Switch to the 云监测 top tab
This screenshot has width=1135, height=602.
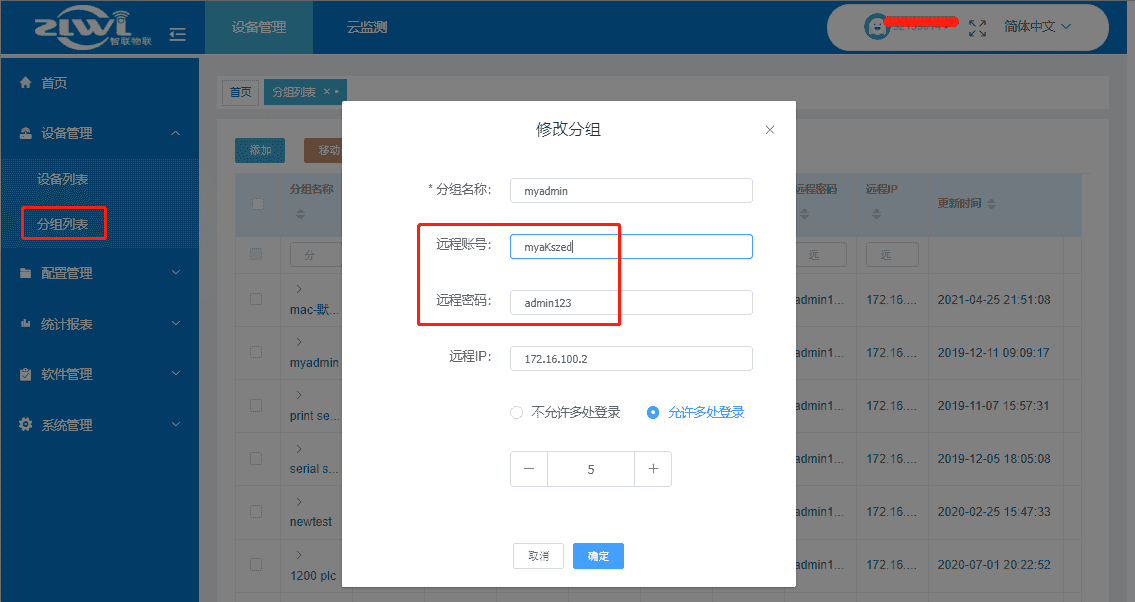(x=367, y=28)
